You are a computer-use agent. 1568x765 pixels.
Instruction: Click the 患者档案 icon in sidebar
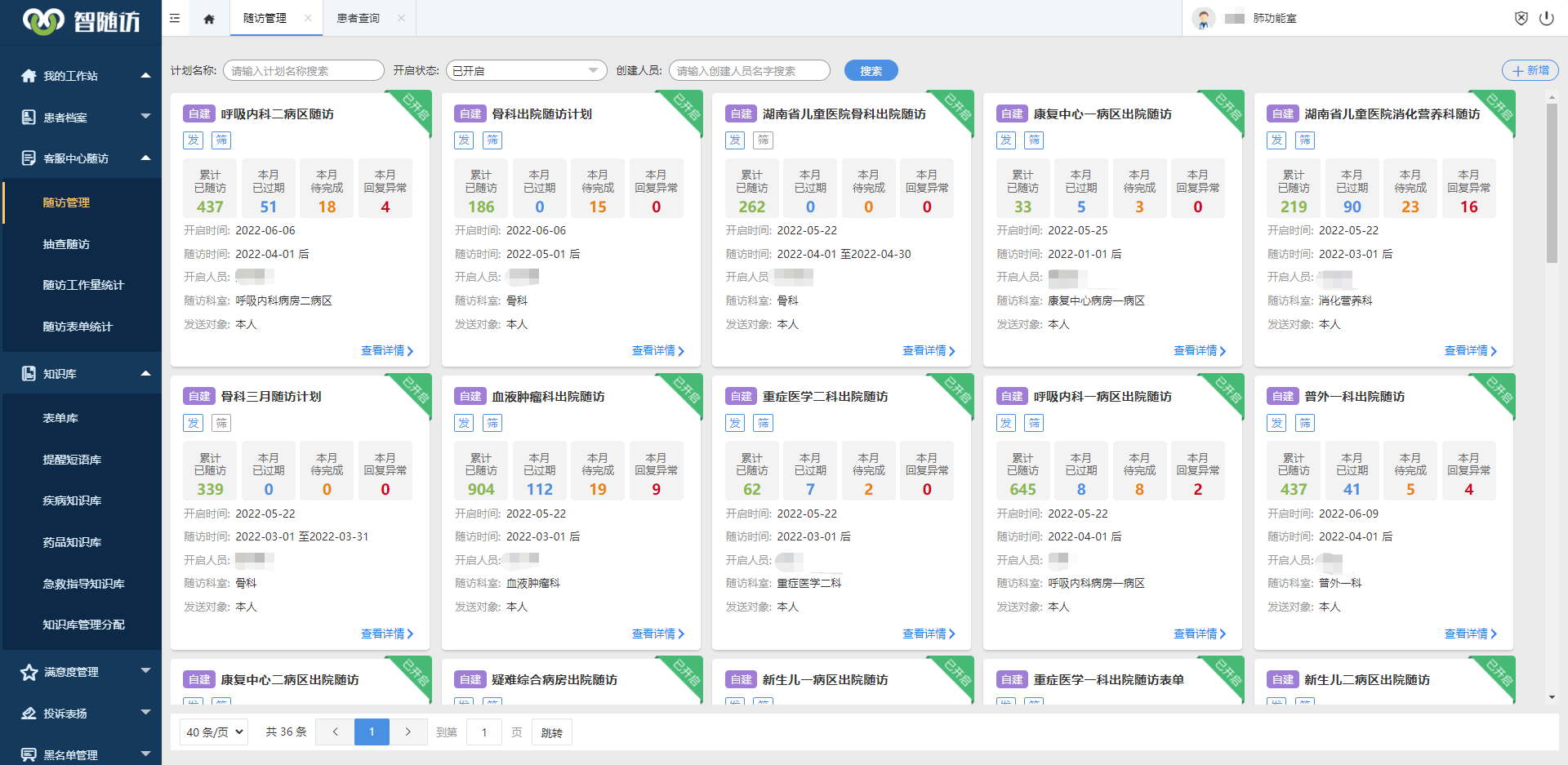29,117
